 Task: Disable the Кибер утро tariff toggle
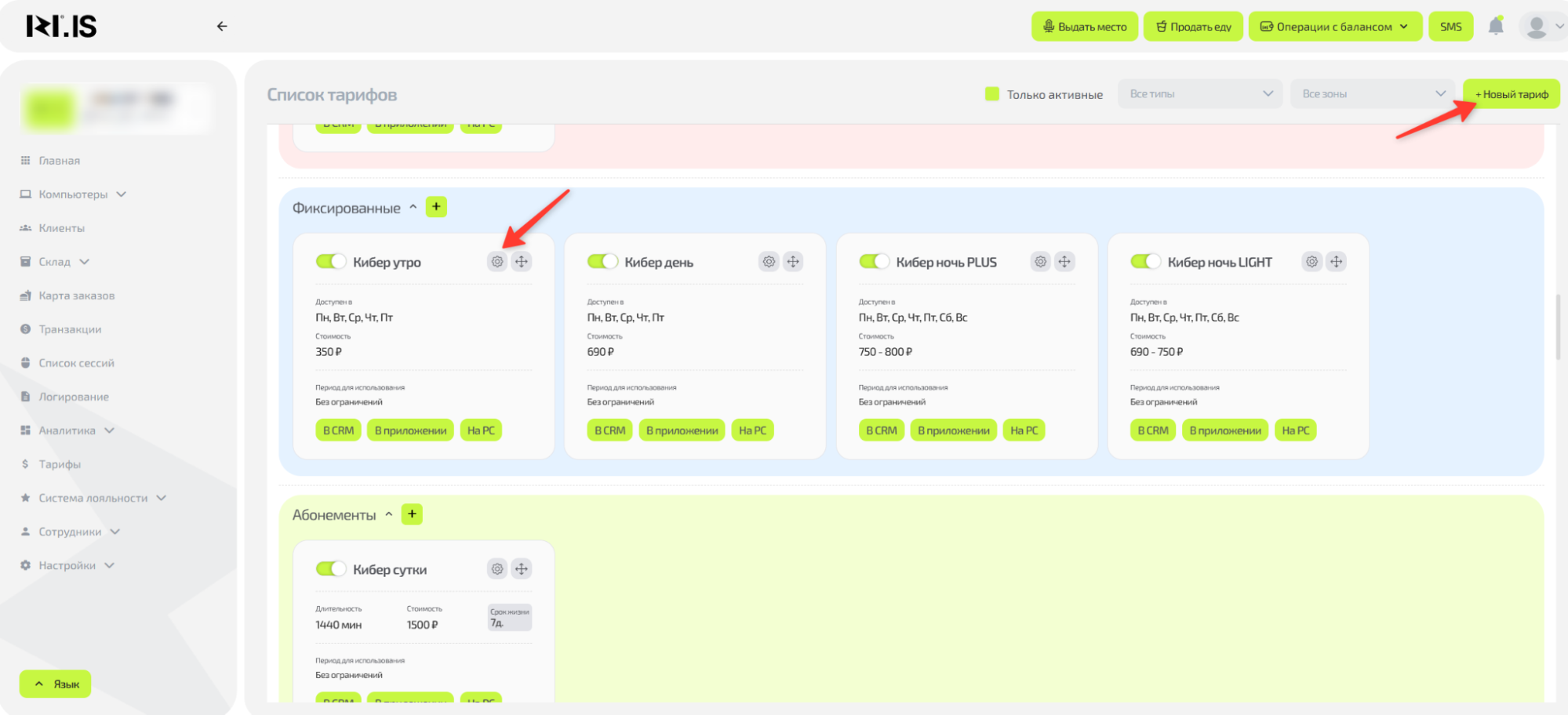(330, 262)
